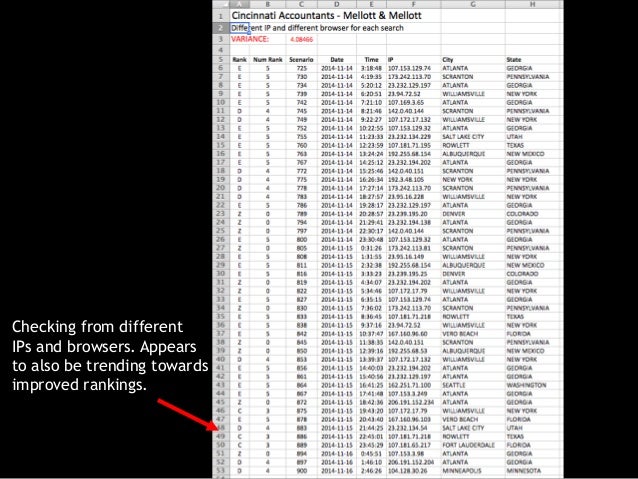Click scenario cell 725
The width and height of the screenshot is (638, 479).
pyautogui.click(x=302, y=68)
